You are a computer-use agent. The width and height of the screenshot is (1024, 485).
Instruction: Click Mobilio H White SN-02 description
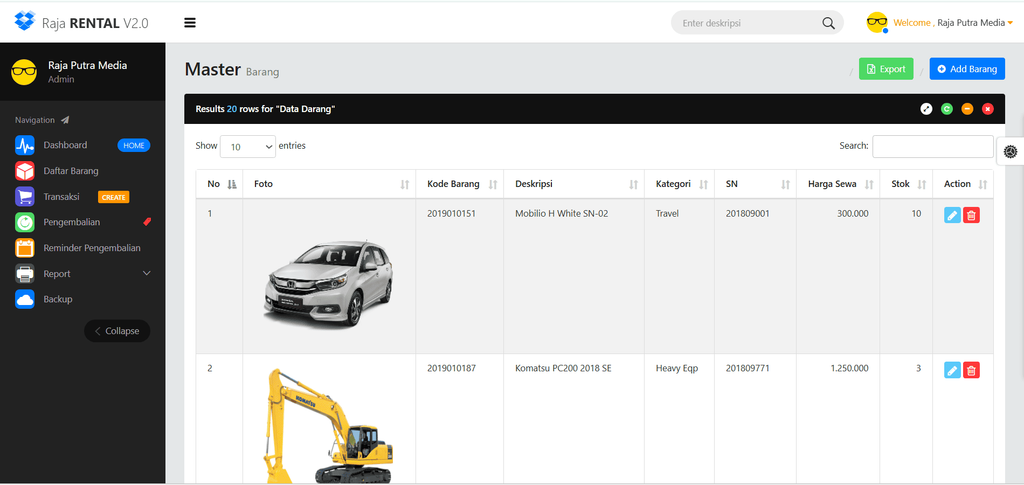562,213
